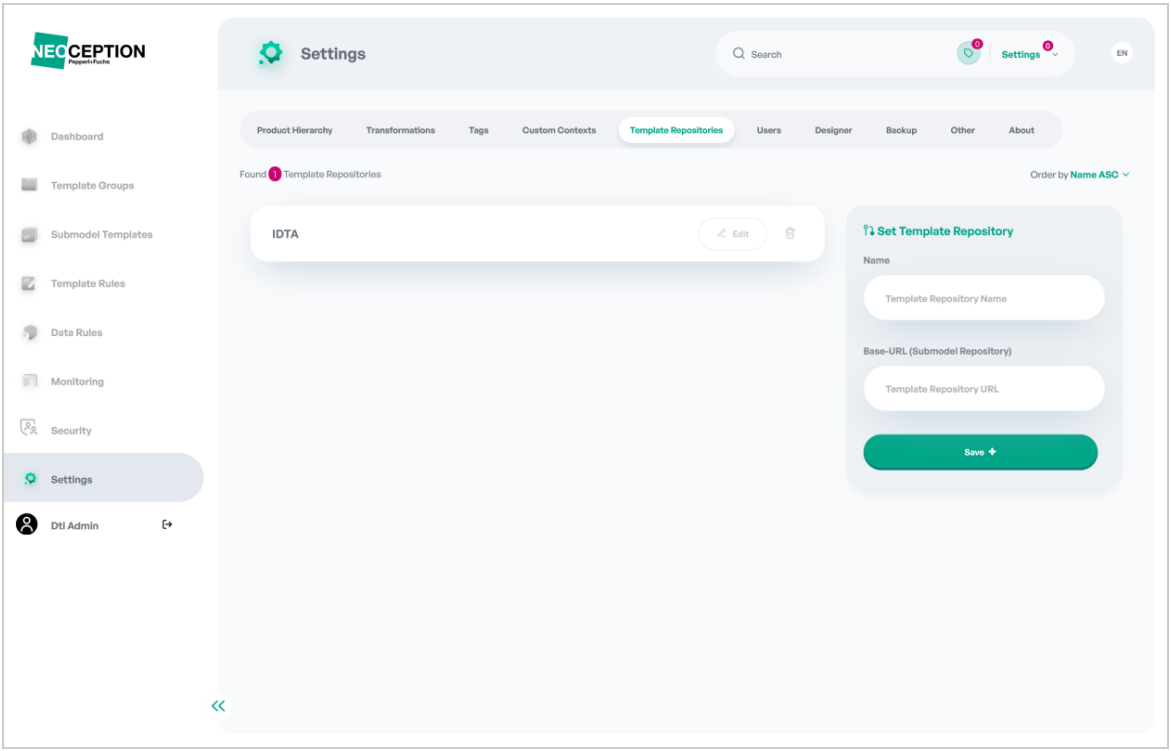This screenshot has height=751, width=1171.
Task: Click the Monitoring icon in the sidebar
Action: tap(29, 381)
